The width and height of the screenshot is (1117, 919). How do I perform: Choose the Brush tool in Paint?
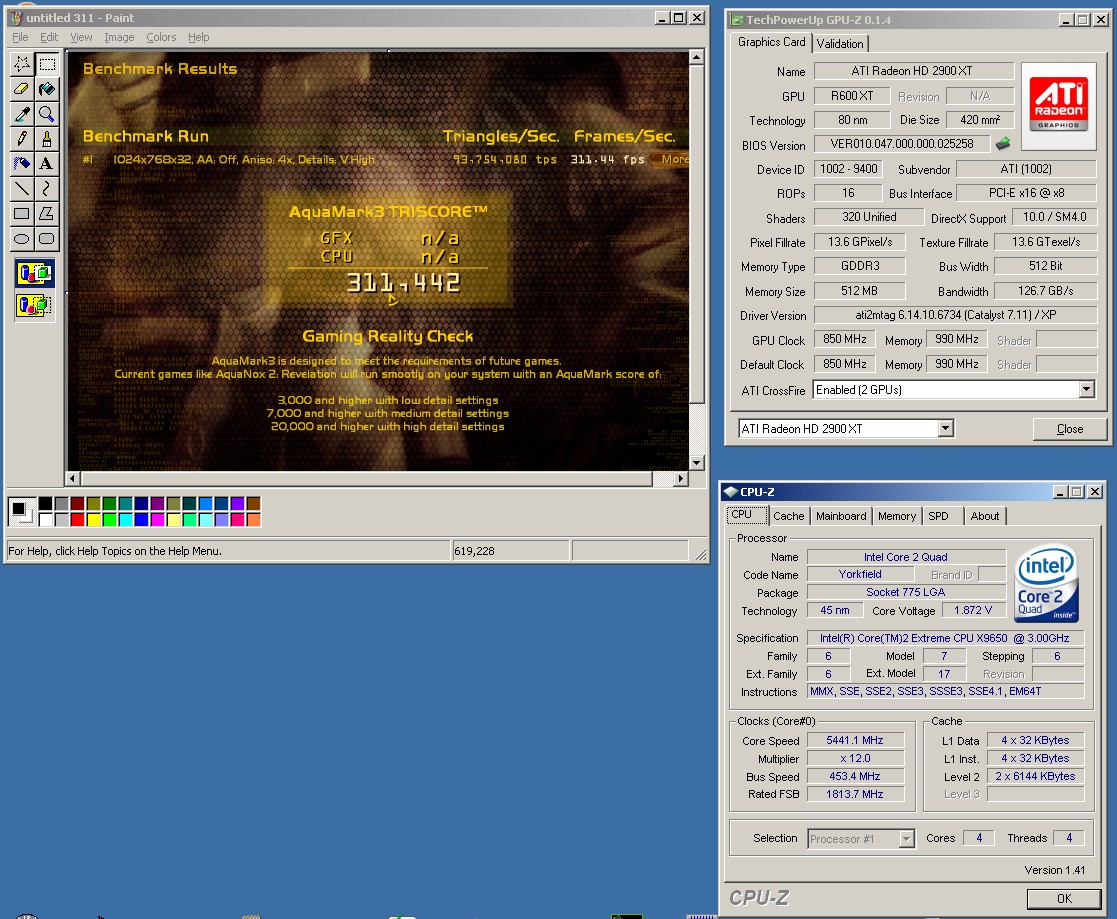(x=47, y=139)
